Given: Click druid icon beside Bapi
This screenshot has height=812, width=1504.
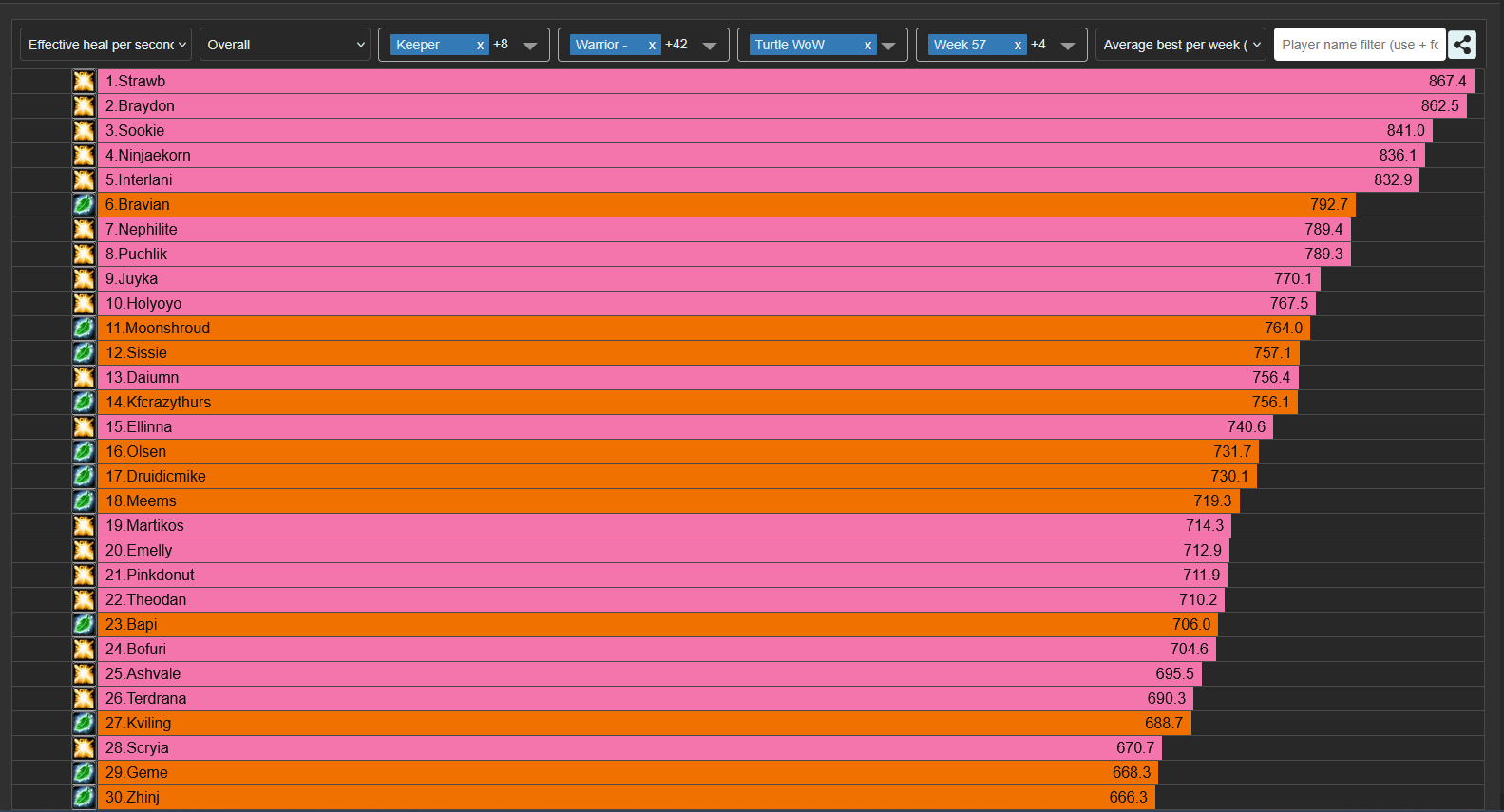Looking at the screenshot, I should click(84, 625).
